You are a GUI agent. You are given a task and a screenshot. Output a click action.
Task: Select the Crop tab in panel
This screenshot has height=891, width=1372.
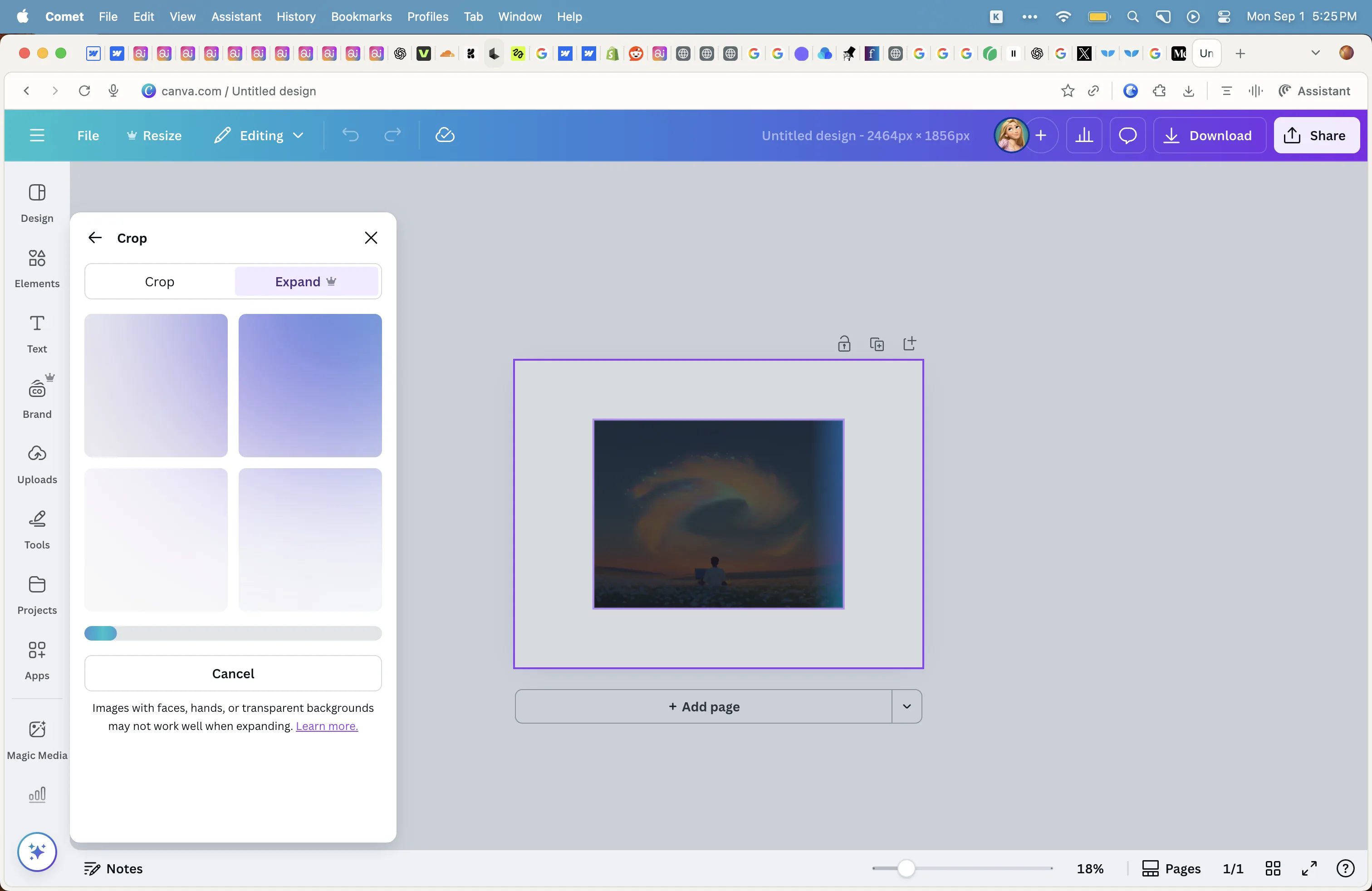pos(160,281)
